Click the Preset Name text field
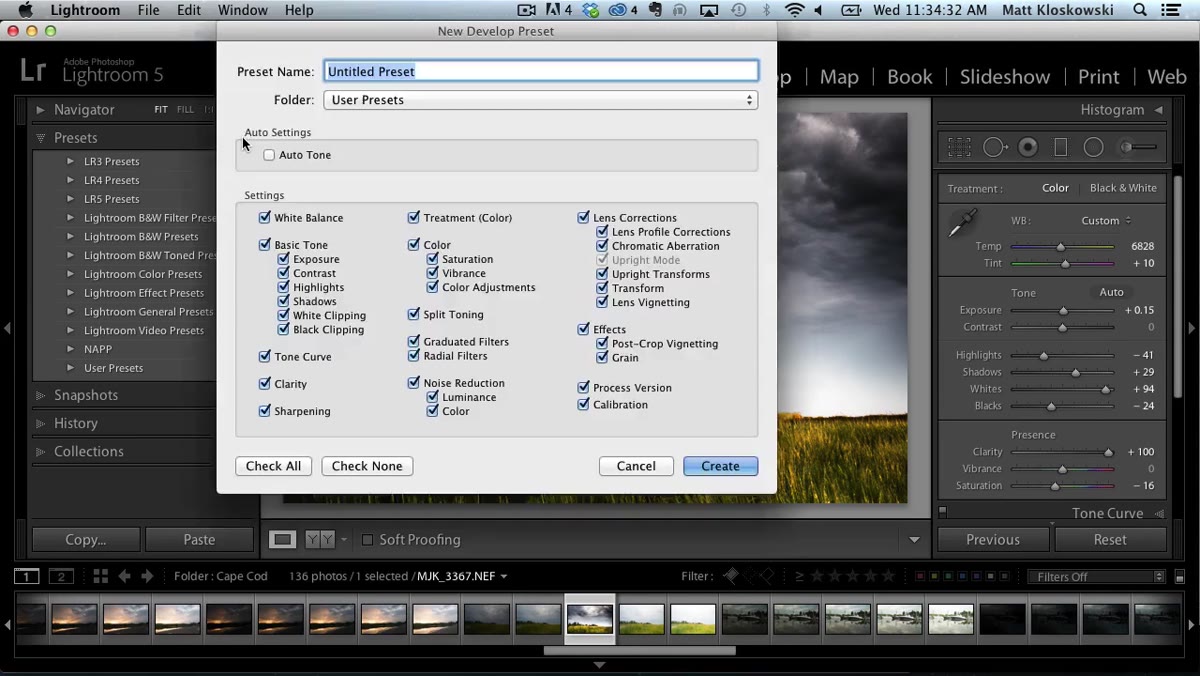 [x=541, y=71]
